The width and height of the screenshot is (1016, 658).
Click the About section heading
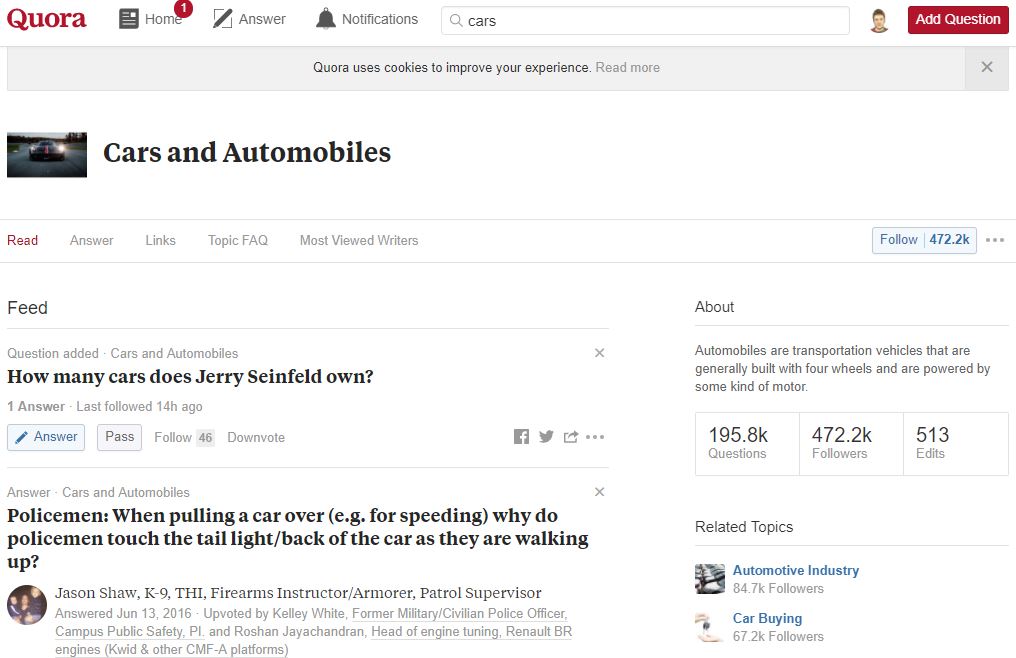[x=715, y=307]
